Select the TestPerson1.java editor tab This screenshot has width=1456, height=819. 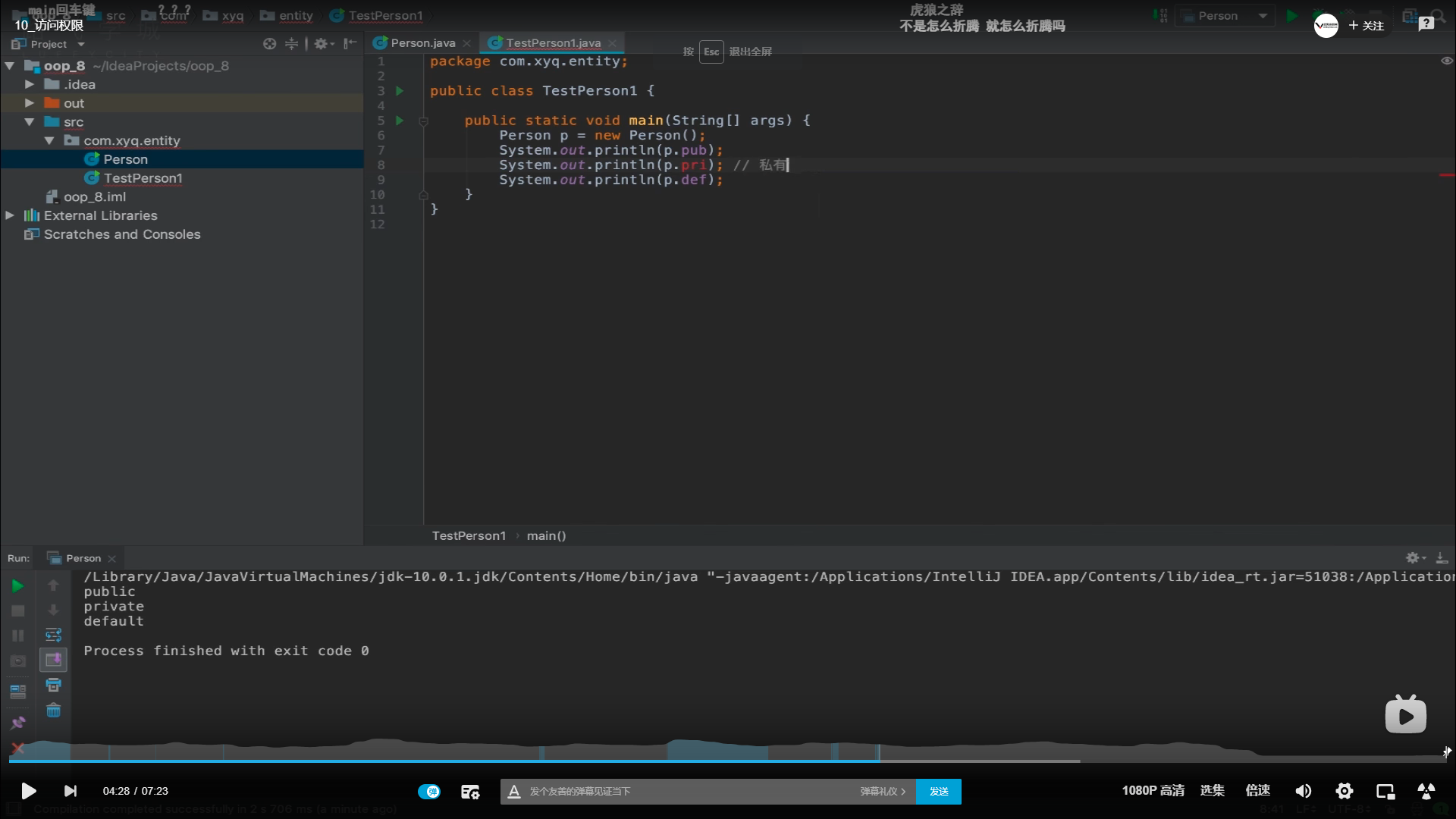click(553, 43)
